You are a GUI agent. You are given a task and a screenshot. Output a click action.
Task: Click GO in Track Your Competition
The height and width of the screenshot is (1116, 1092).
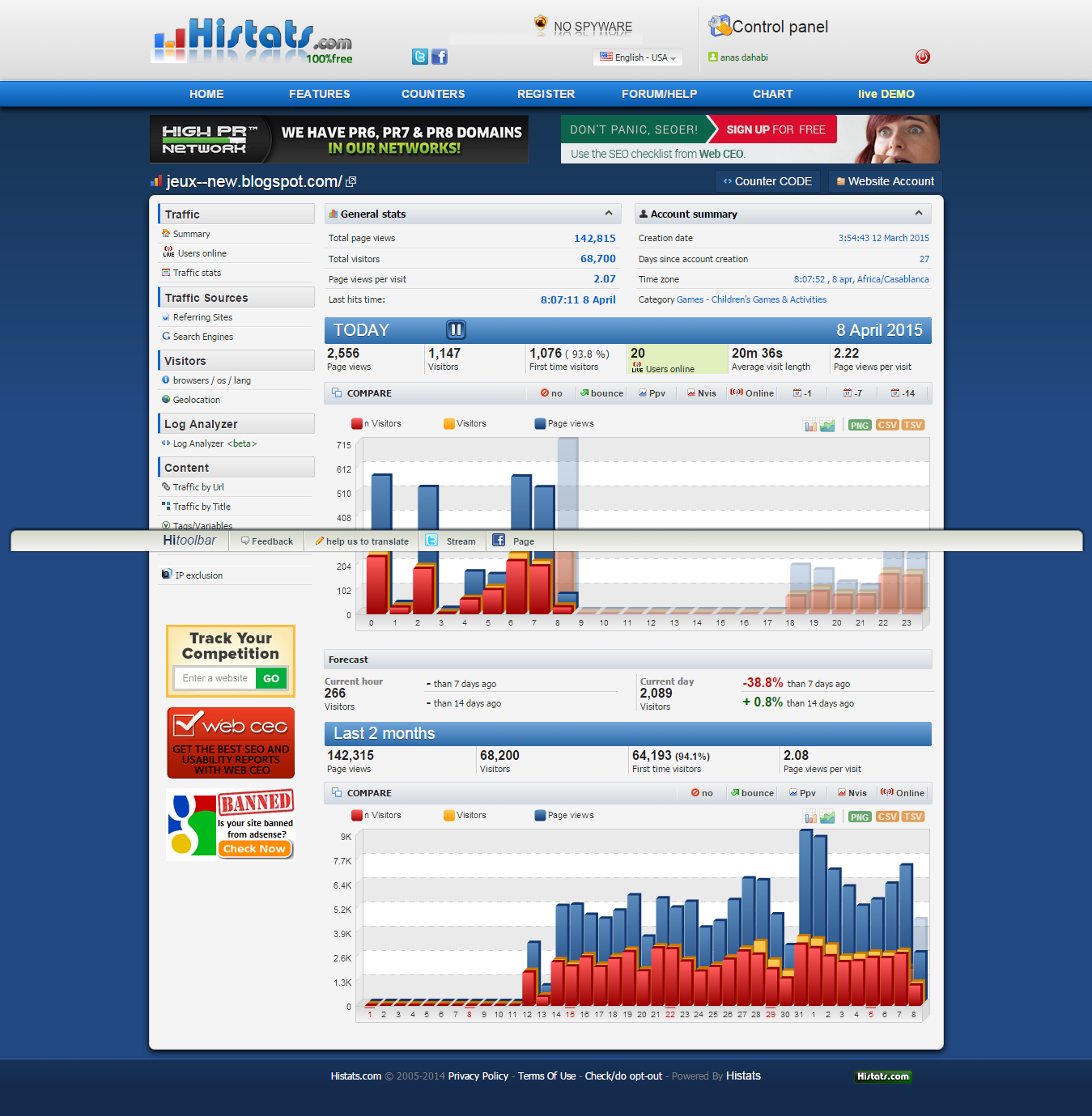pyautogui.click(x=271, y=678)
